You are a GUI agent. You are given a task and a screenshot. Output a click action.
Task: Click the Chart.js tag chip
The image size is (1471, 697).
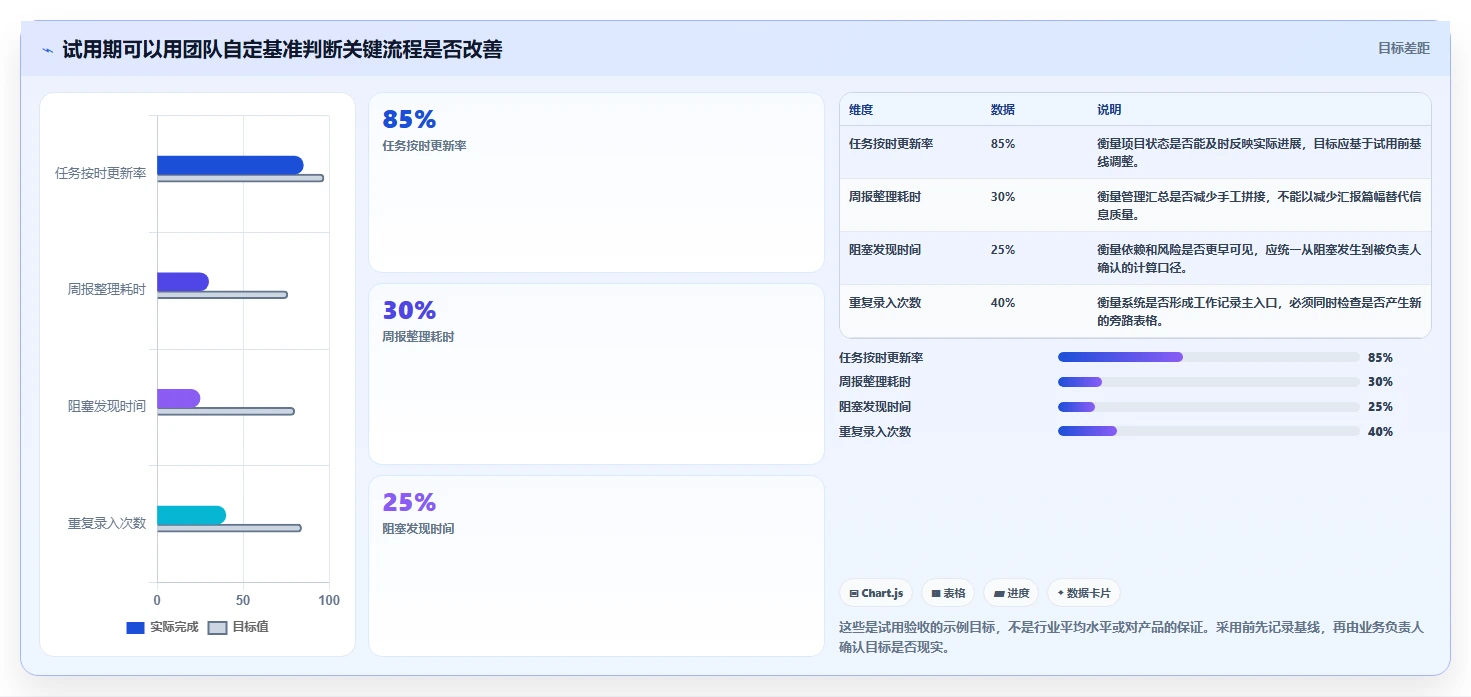coord(876,593)
